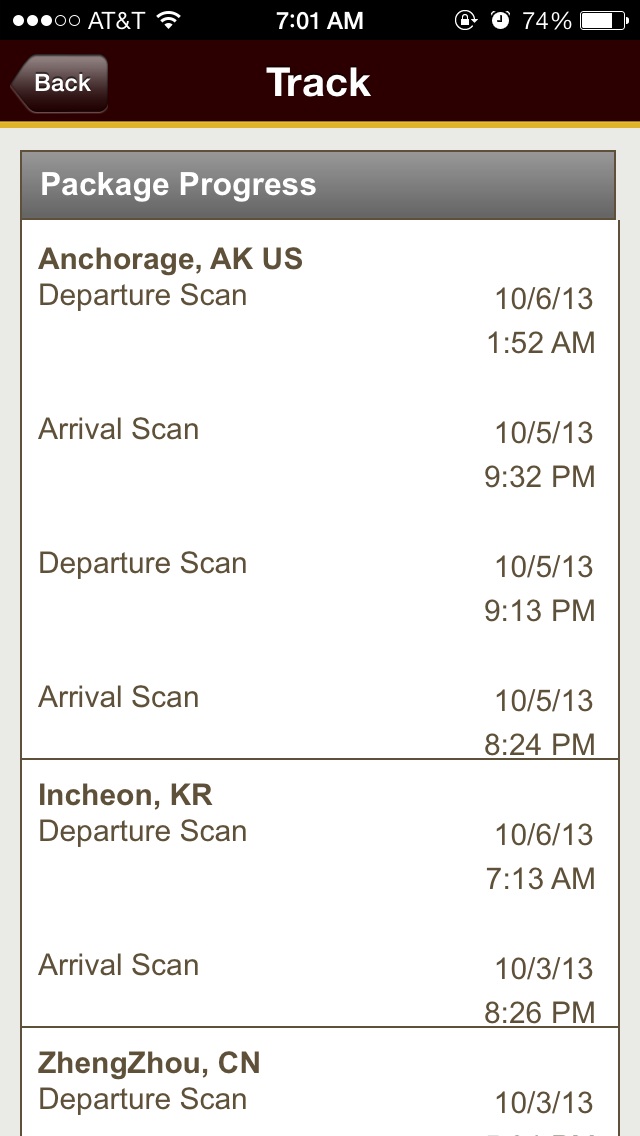Tap the Track title

319,83
